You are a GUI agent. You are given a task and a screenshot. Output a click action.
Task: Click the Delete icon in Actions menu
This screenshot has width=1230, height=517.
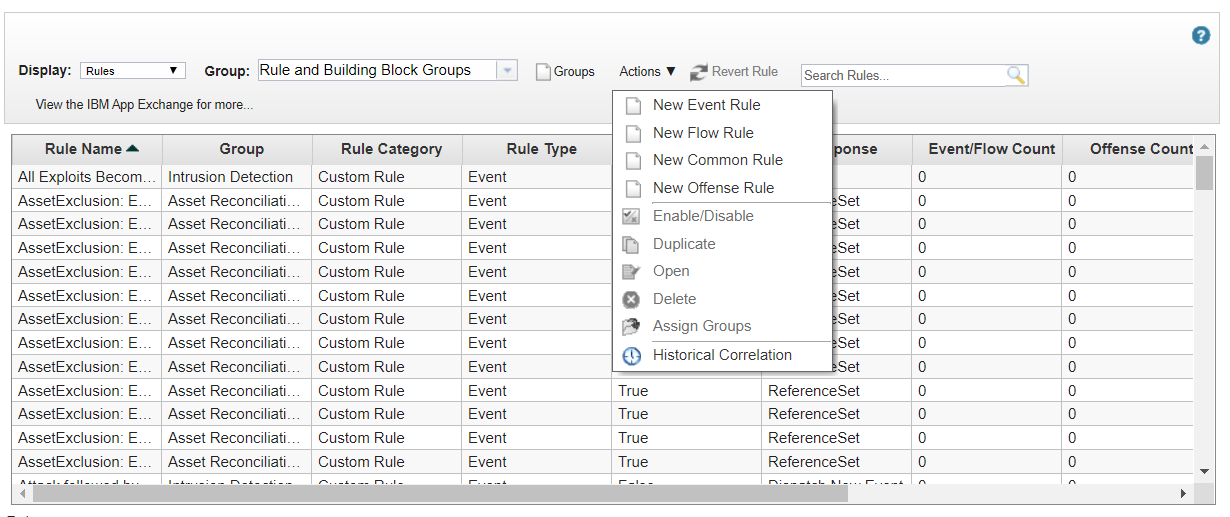pyautogui.click(x=631, y=299)
